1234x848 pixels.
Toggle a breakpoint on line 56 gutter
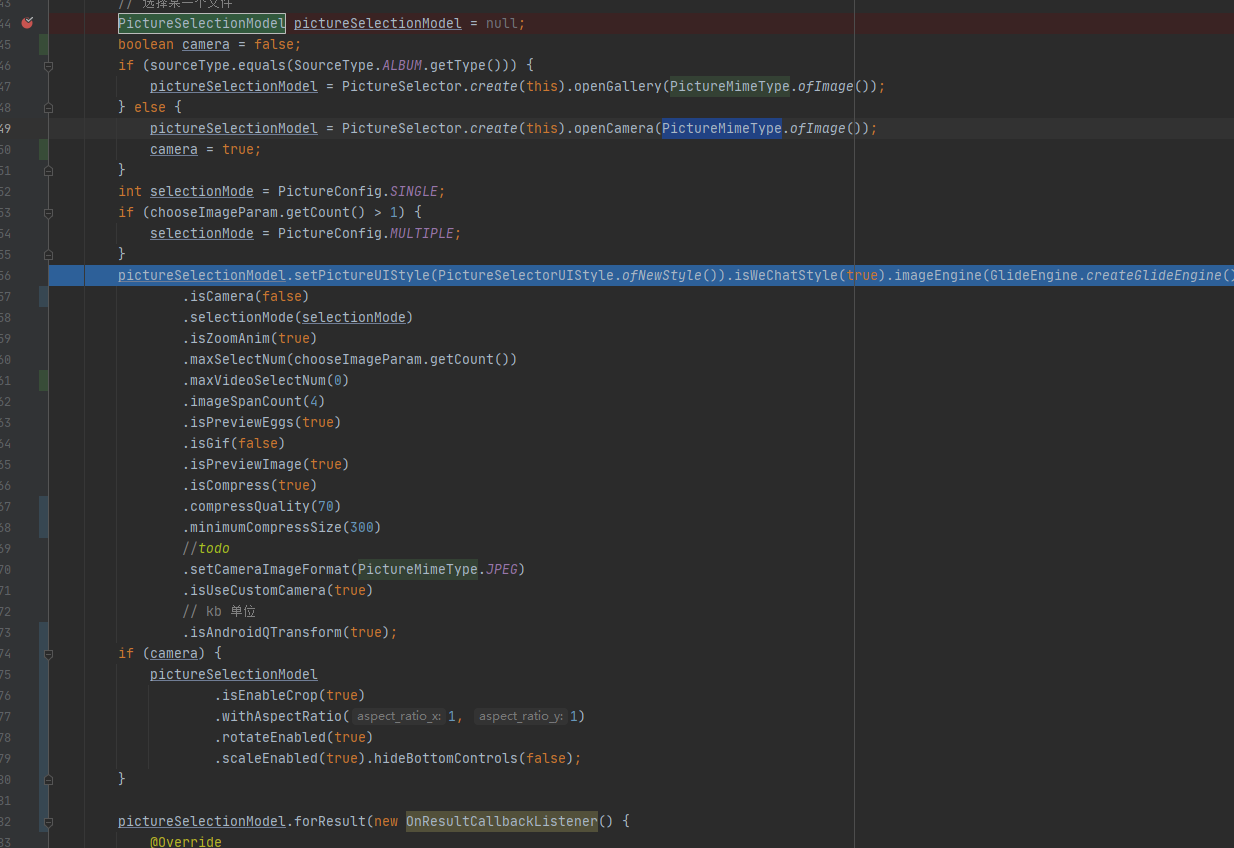(x=27, y=275)
